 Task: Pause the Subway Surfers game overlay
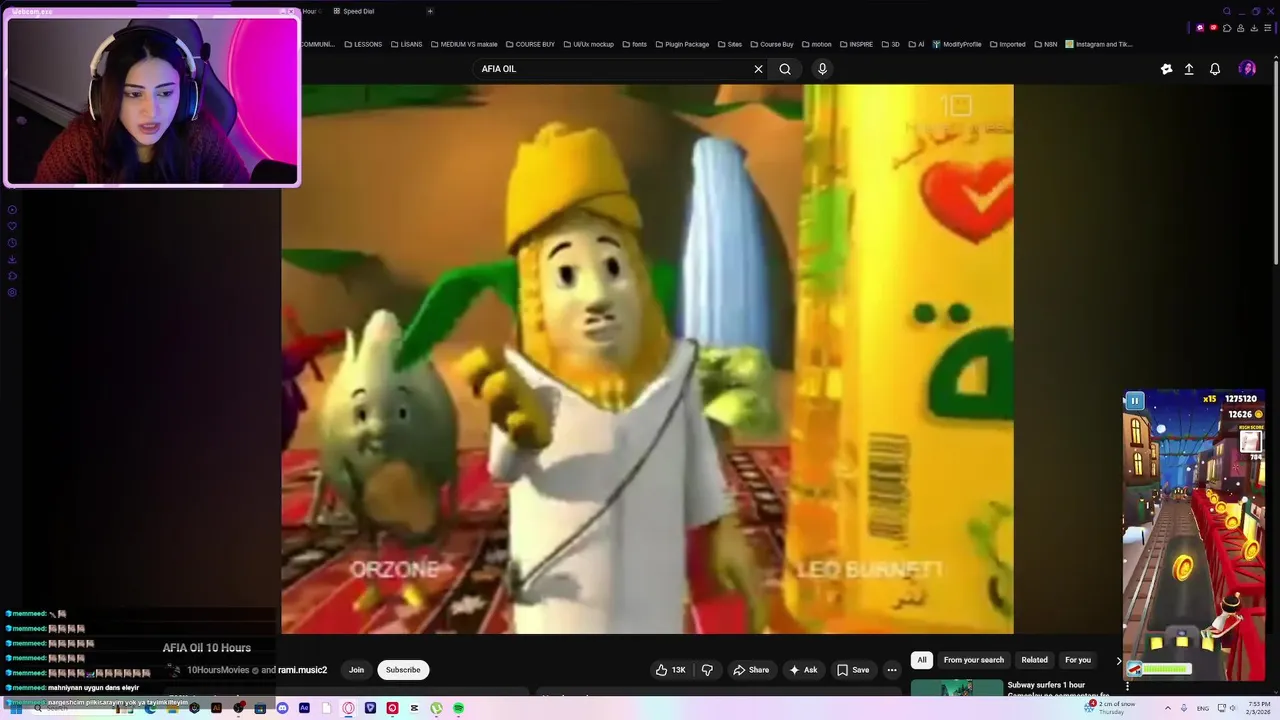click(x=1134, y=401)
